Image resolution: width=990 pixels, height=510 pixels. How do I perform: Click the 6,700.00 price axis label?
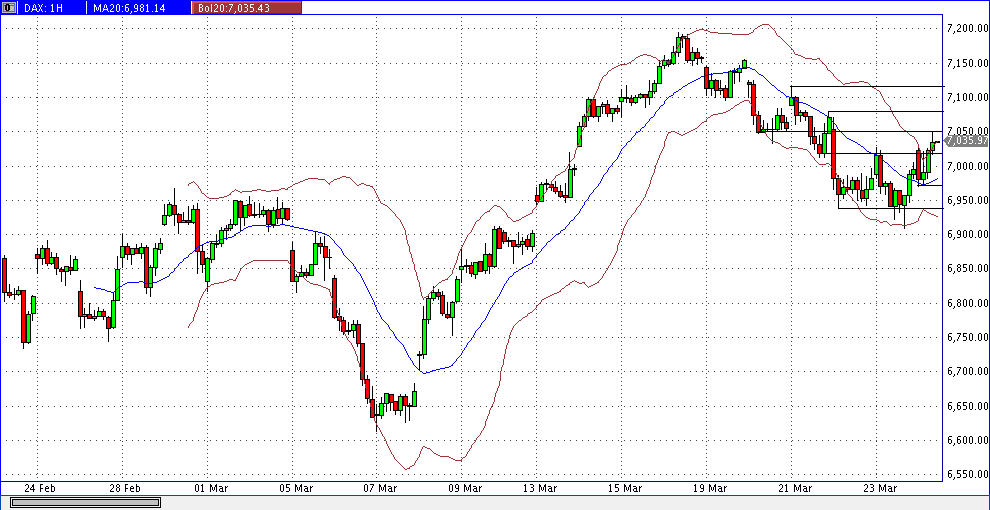tap(967, 372)
